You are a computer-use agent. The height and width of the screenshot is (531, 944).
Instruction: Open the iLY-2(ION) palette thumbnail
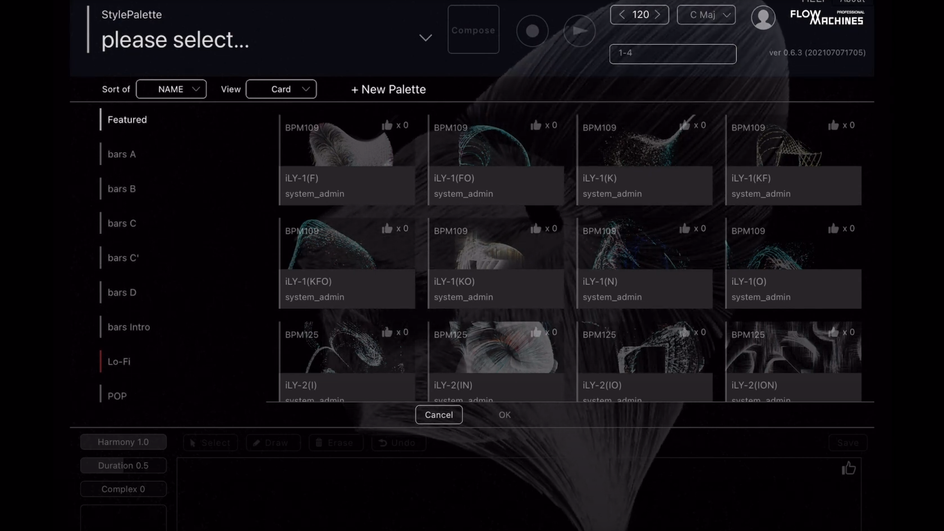point(793,348)
